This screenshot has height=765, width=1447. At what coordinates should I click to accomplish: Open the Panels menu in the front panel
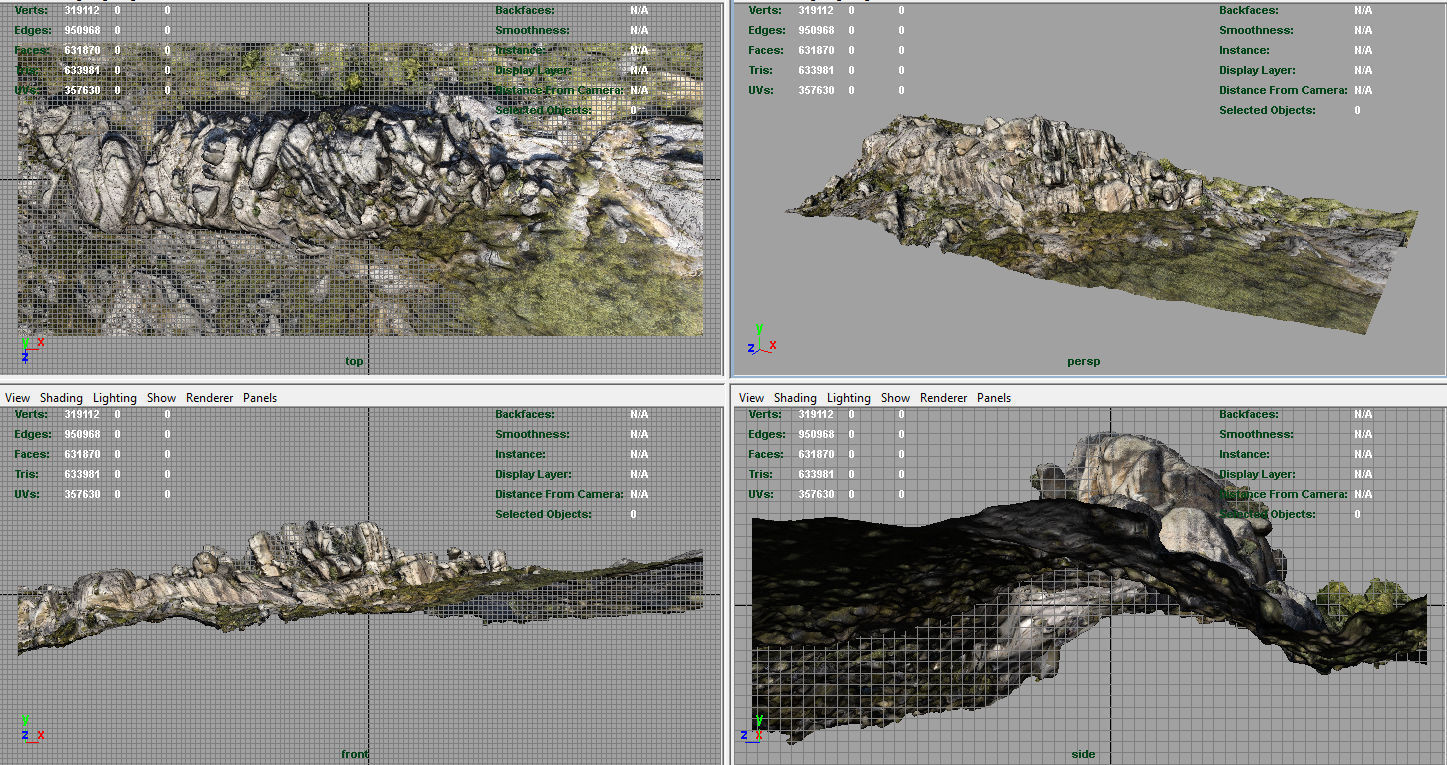pyautogui.click(x=260, y=398)
